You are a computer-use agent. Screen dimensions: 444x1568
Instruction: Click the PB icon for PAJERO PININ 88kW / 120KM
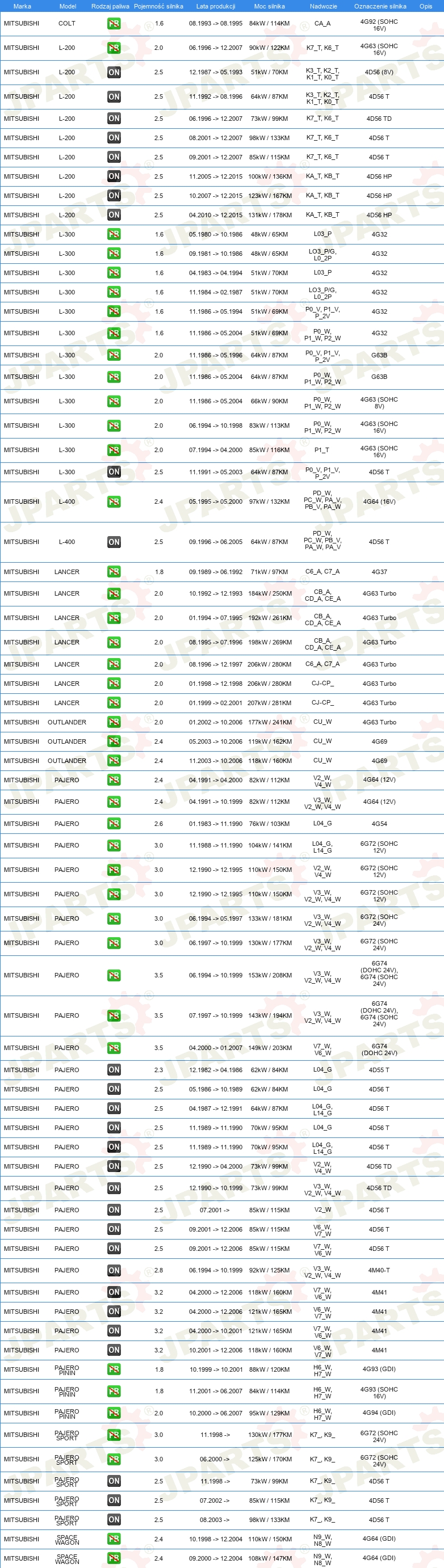click(114, 1369)
